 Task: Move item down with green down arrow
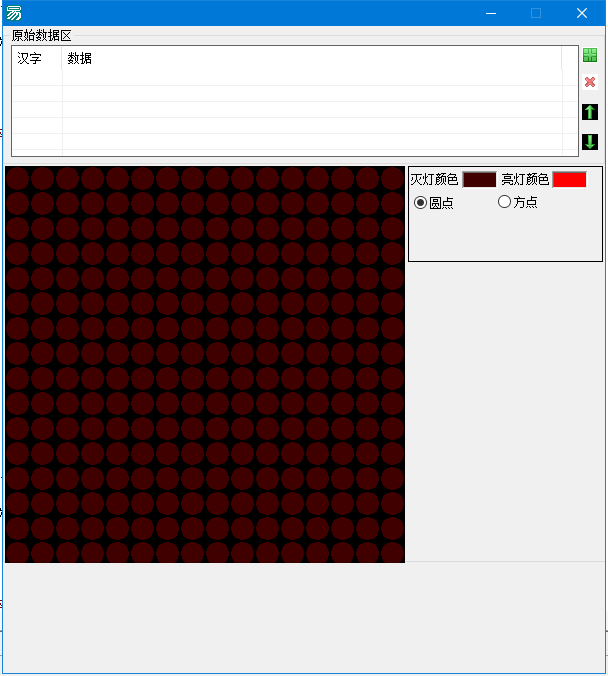(x=590, y=141)
